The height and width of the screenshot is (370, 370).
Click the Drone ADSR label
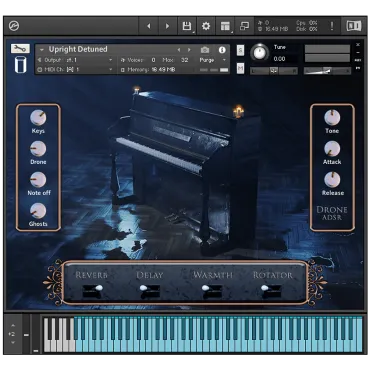point(332,213)
